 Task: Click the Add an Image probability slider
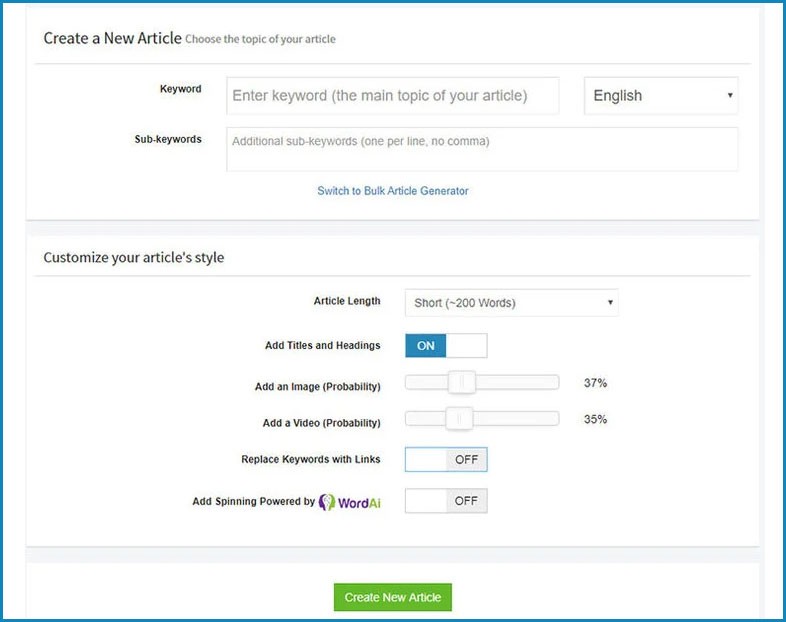tap(482, 382)
